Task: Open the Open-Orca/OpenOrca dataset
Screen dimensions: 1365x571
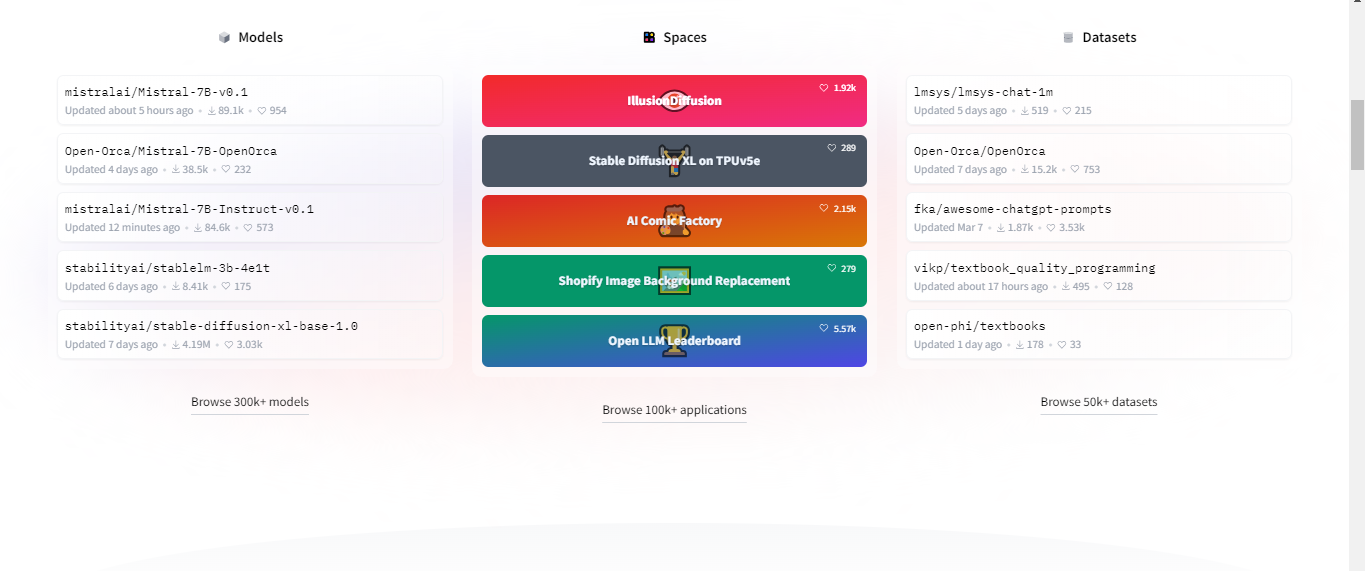Action: click(x=1099, y=159)
